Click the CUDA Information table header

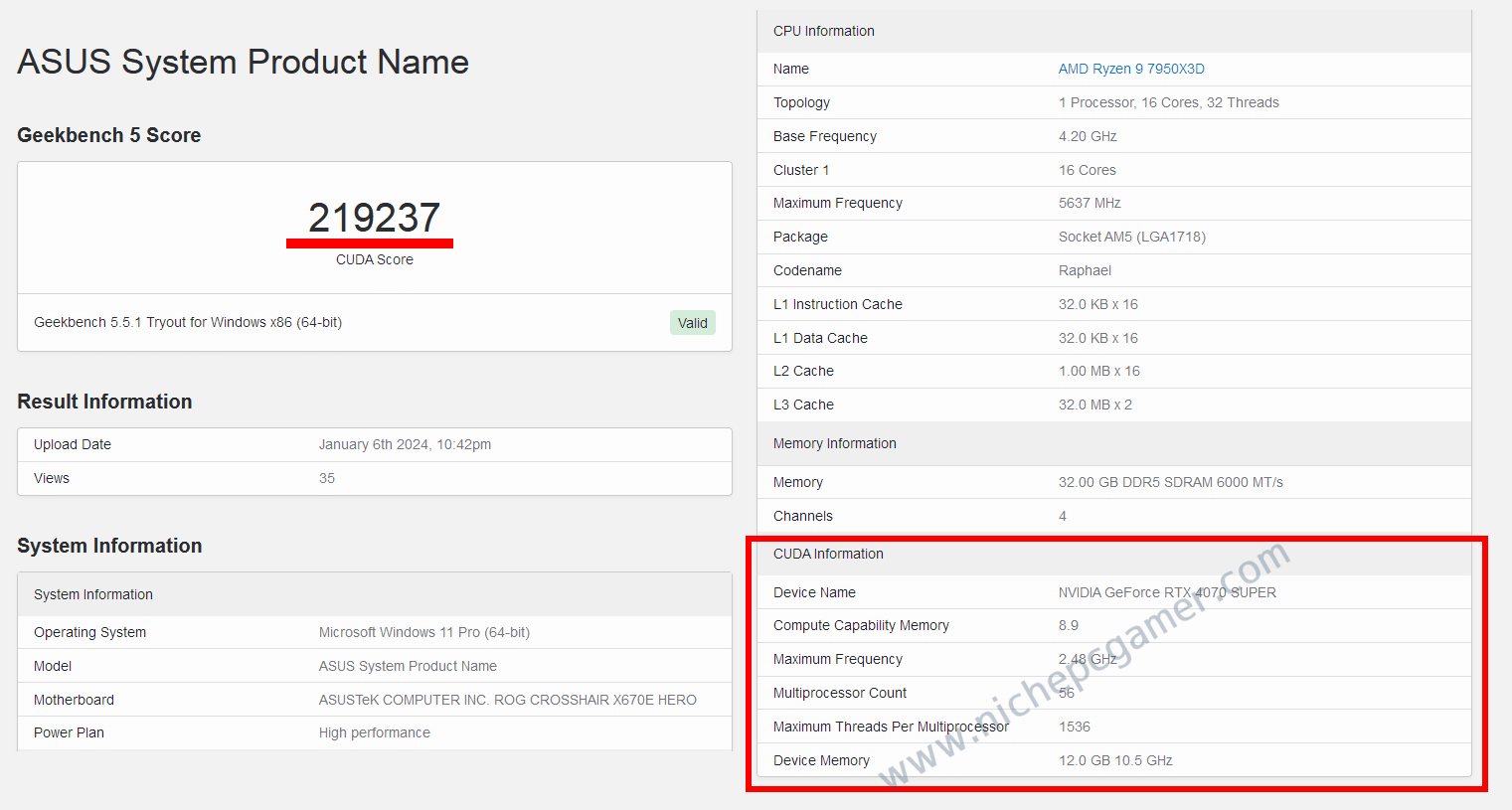1113,554
